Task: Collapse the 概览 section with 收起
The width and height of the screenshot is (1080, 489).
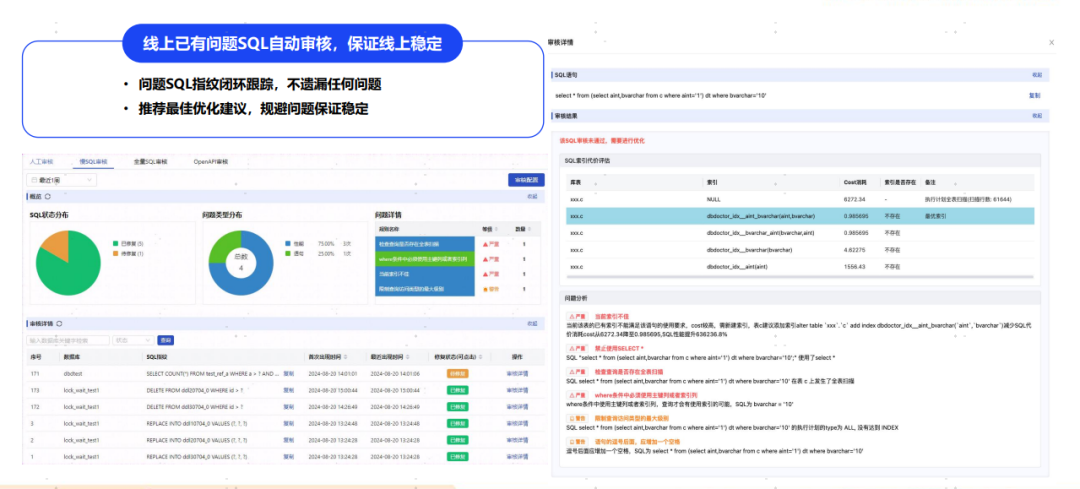Action: (x=532, y=197)
